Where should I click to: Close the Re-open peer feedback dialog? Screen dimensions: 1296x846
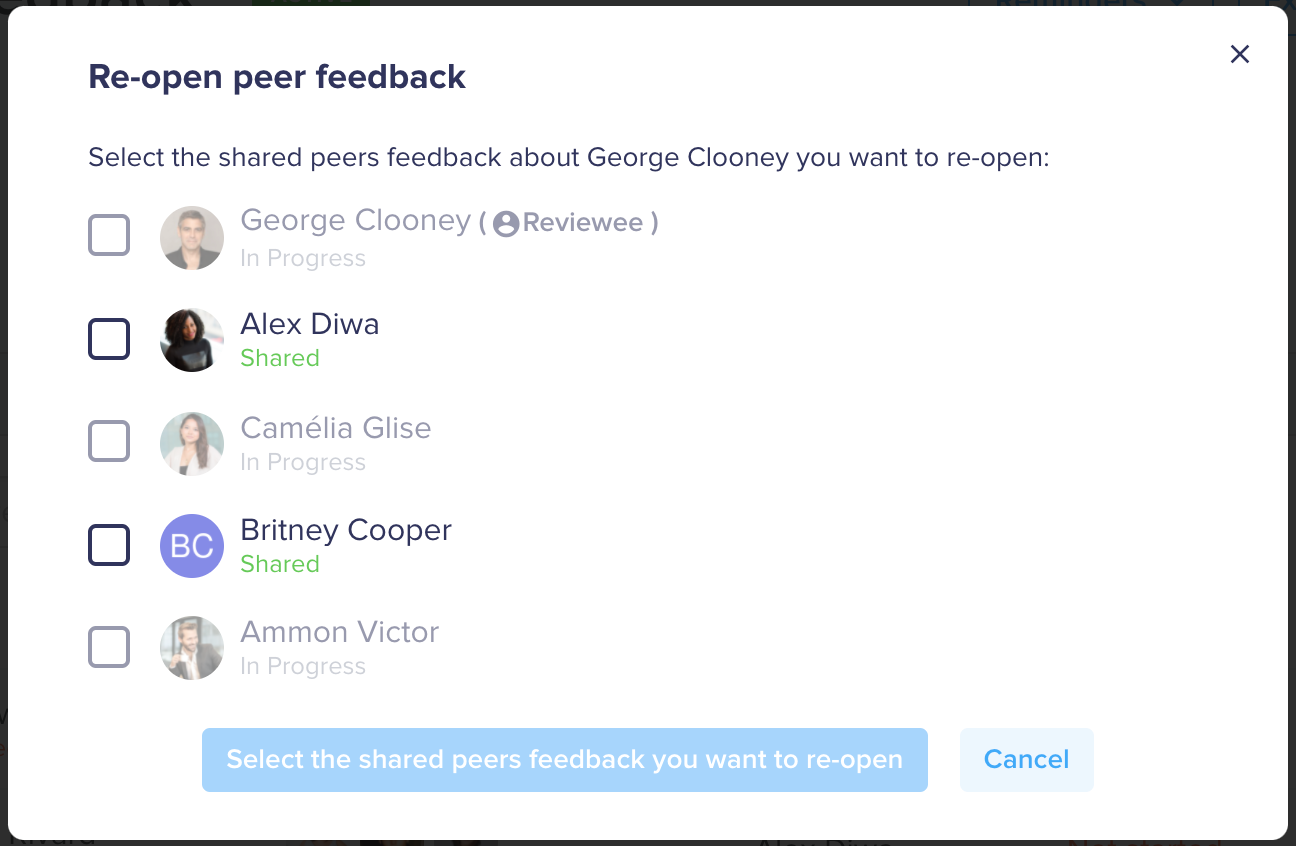click(x=1240, y=54)
